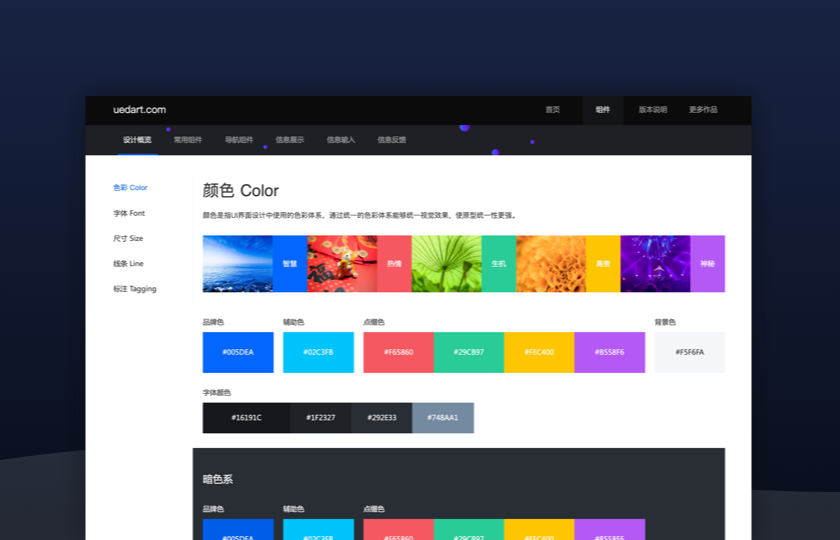Open 字体 Font in the sidebar

(x=129, y=213)
